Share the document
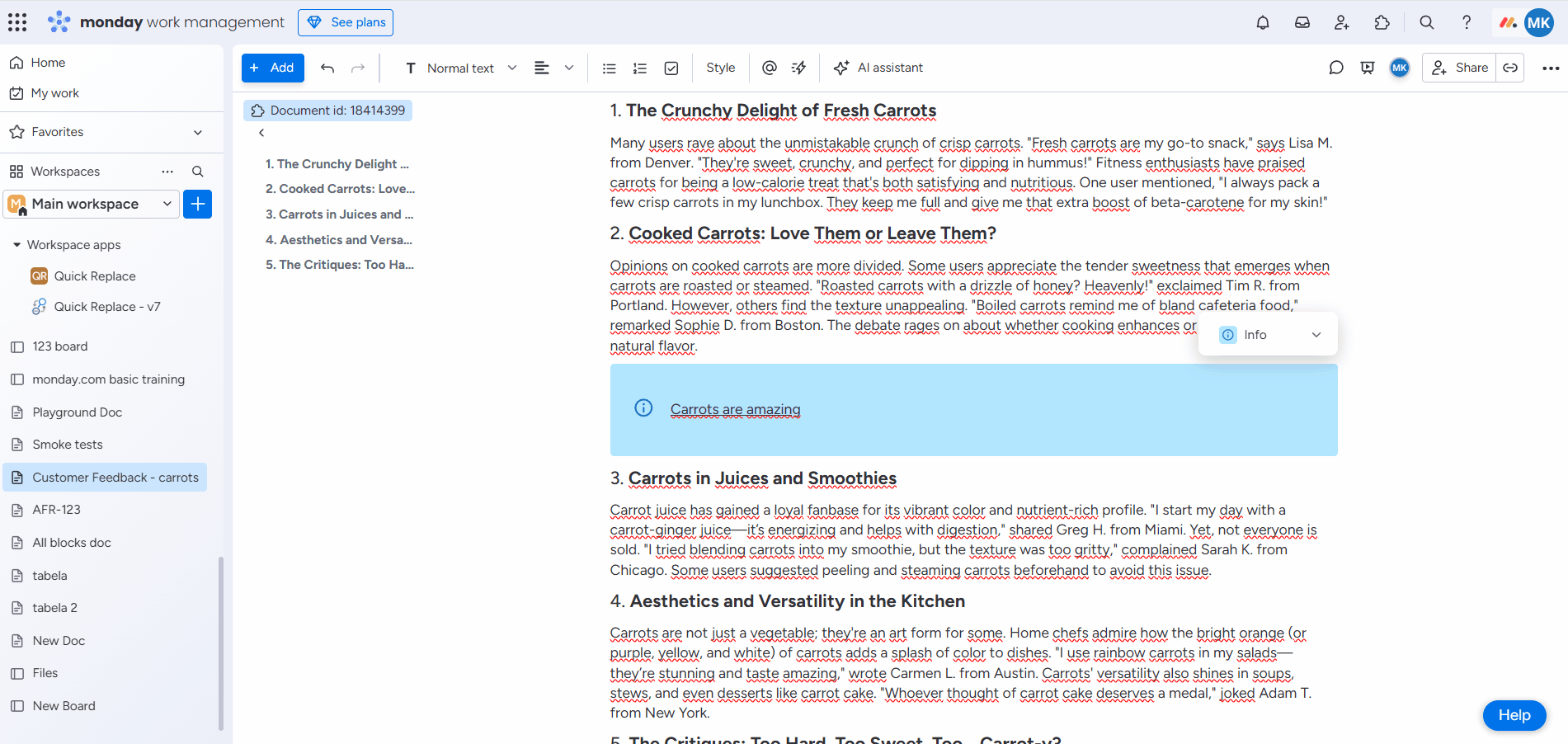This screenshot has height=744, width=1568. pyautogui.click(x=1459, y=68)
